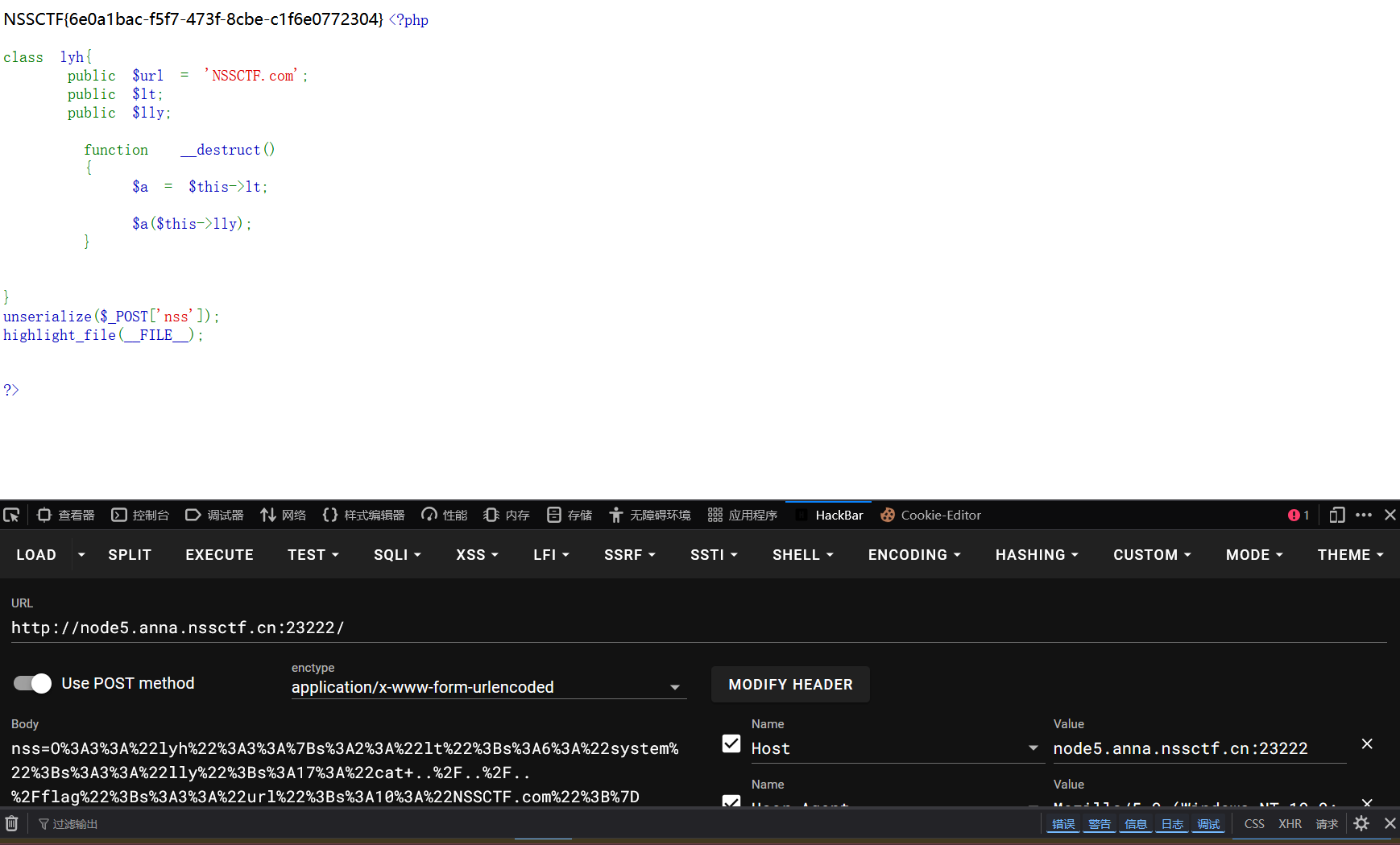Edit the Host header value field
This screenshot has width=1400, height=845.
[x=1199, y=748]
